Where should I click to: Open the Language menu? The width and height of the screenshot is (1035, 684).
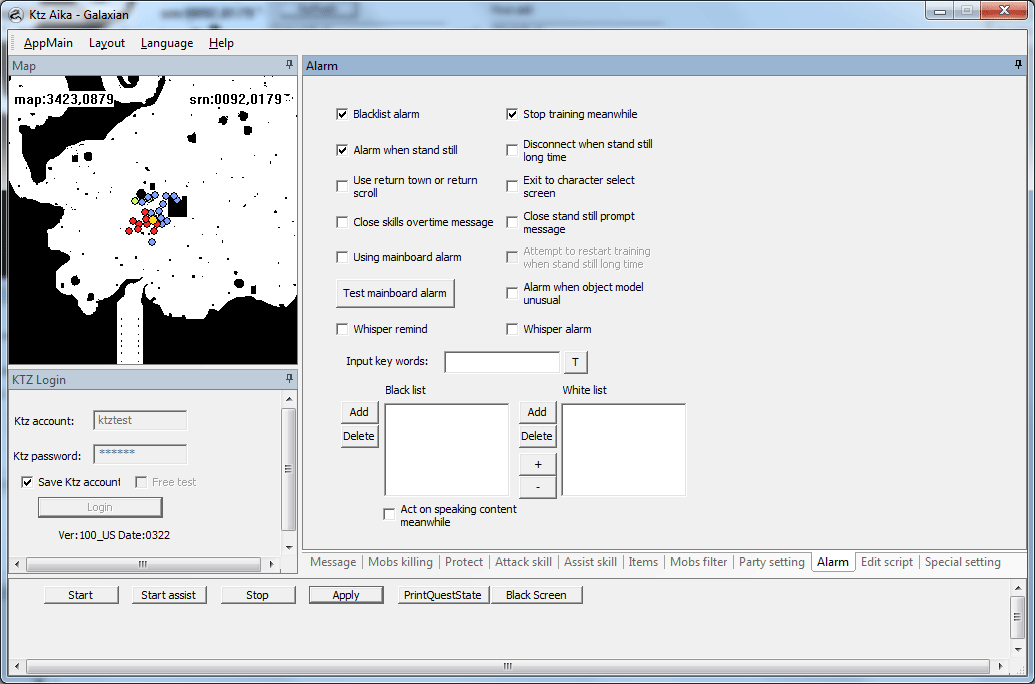point(167,43)
